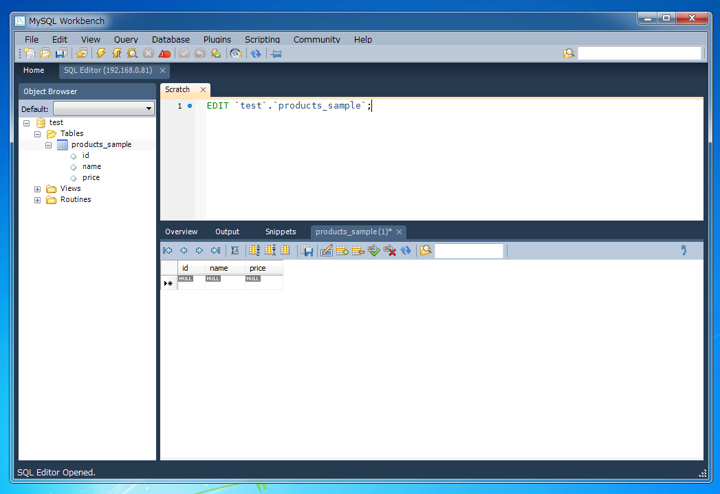The width and height of the screenshot is (720, 494).
Task: Close the SQL Editor (192.168.0.81) tab
Action: tap(163, 70)
